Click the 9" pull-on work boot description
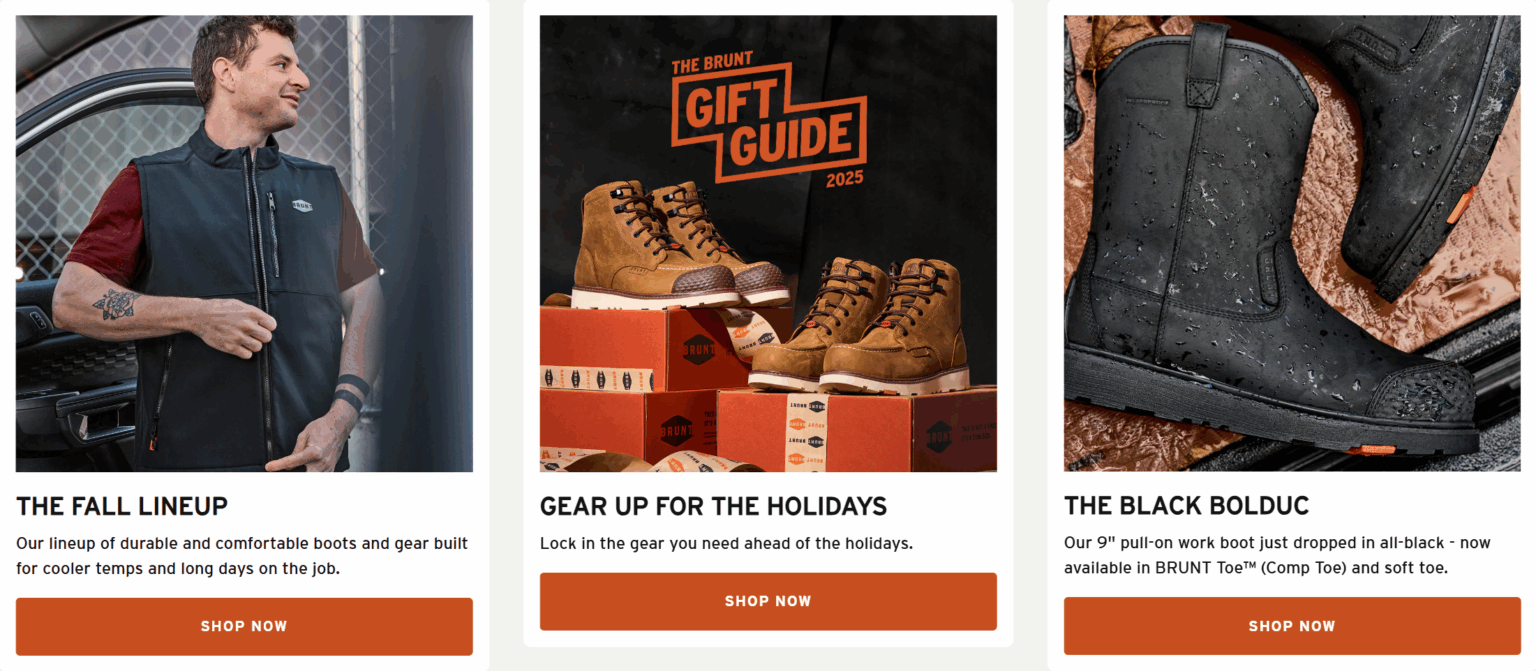Viewport: 1536px width, 671px height. [1277, 556]
